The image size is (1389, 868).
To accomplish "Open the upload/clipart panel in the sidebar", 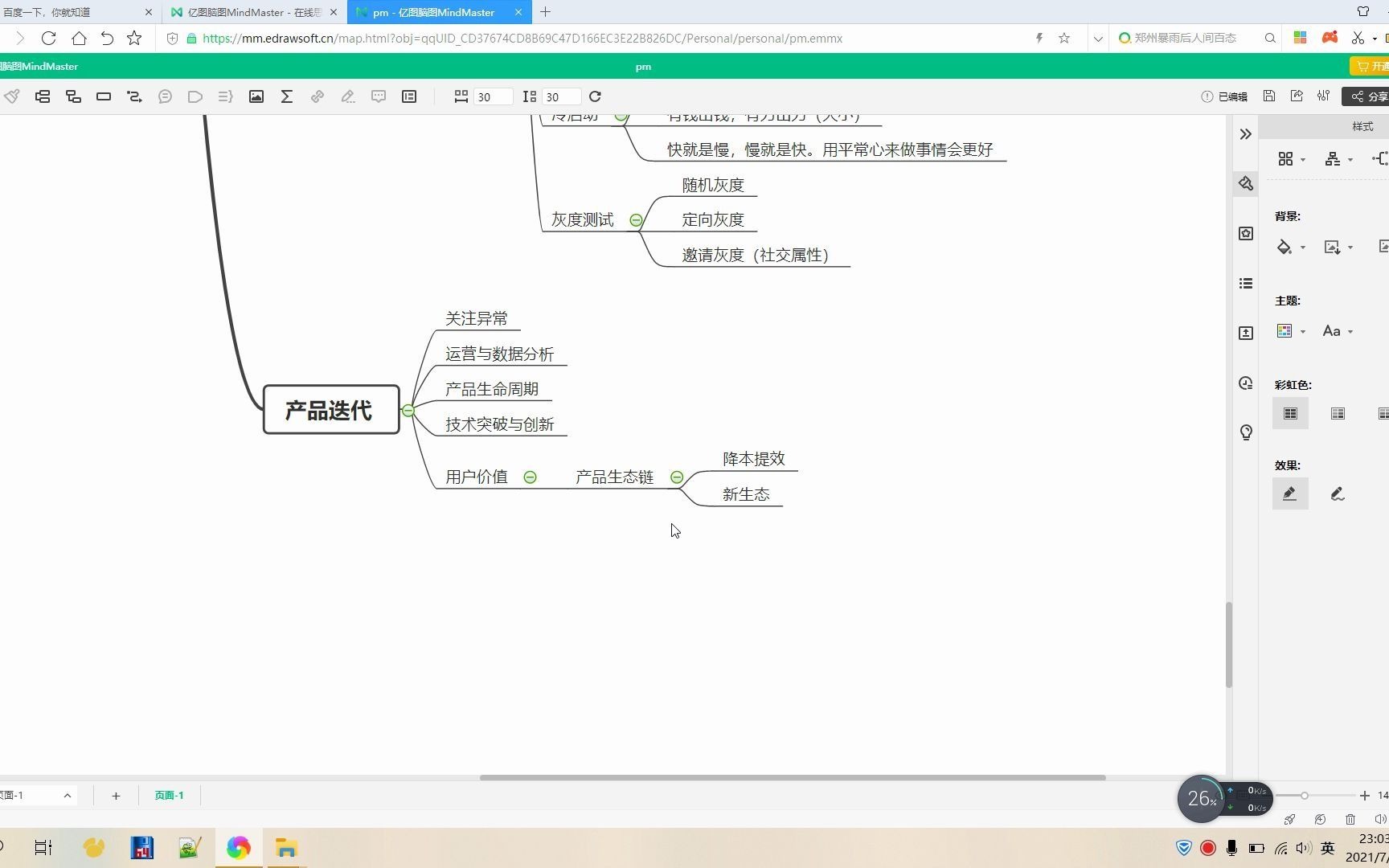I will click(1246, 333).
